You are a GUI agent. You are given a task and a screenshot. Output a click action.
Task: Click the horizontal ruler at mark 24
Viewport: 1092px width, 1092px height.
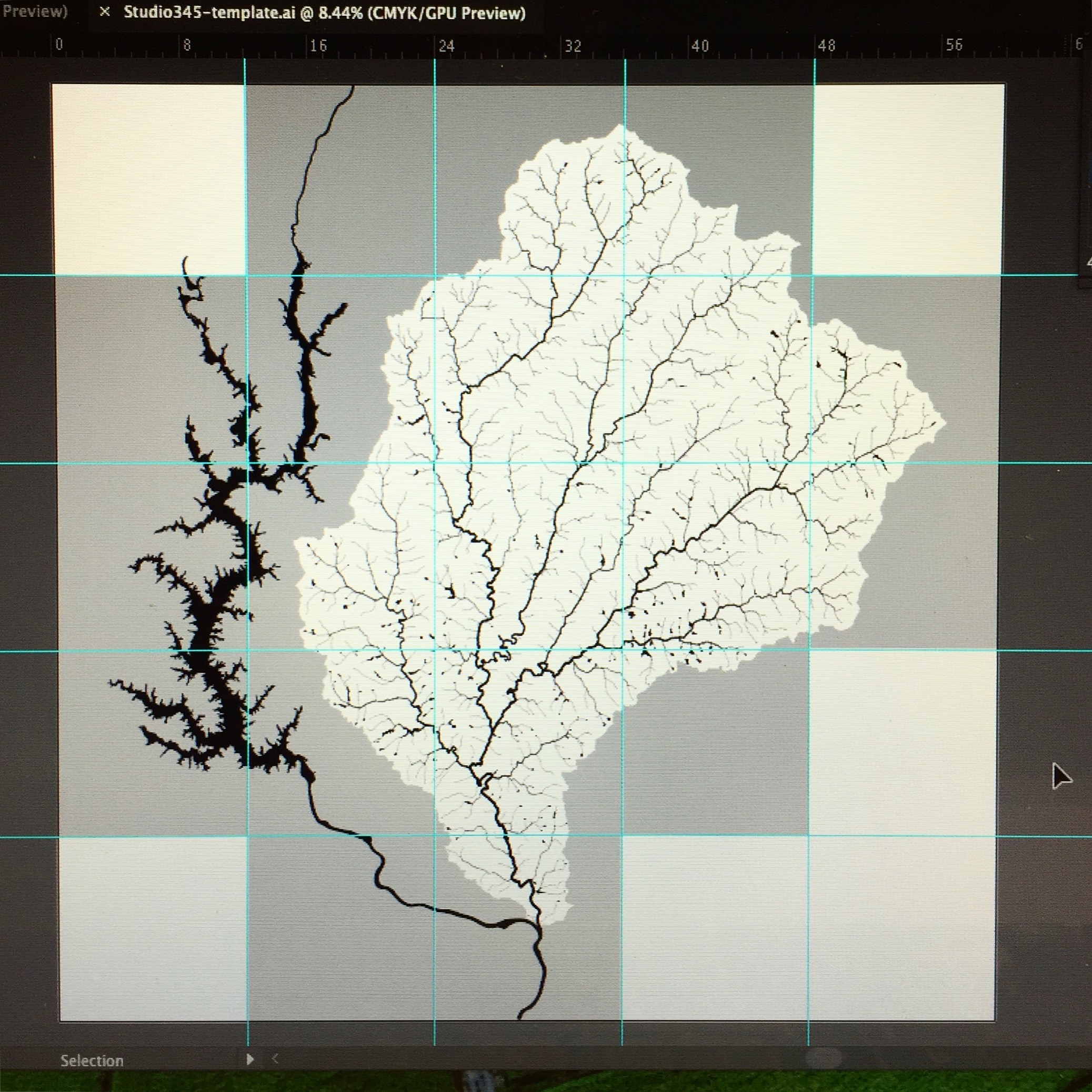point(446,46)
